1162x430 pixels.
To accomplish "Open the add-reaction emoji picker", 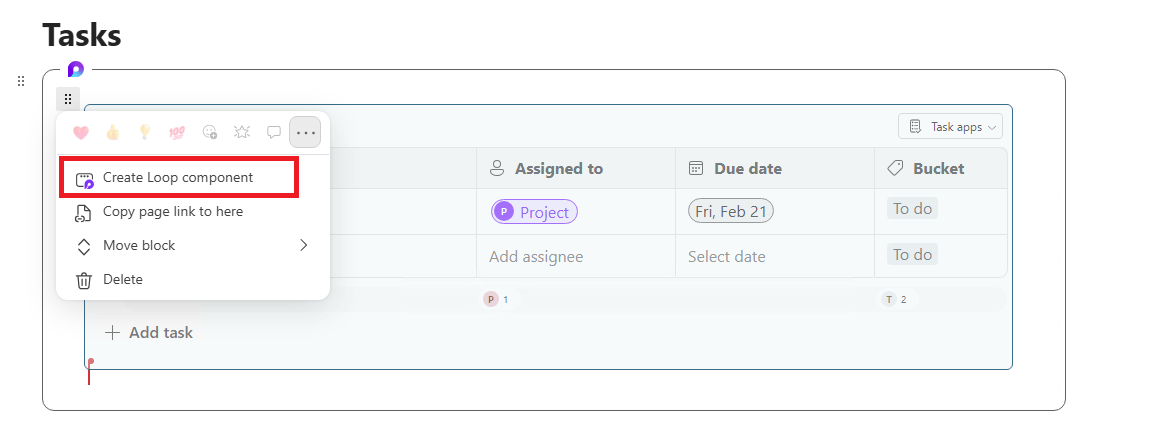I will coord(210,132).
